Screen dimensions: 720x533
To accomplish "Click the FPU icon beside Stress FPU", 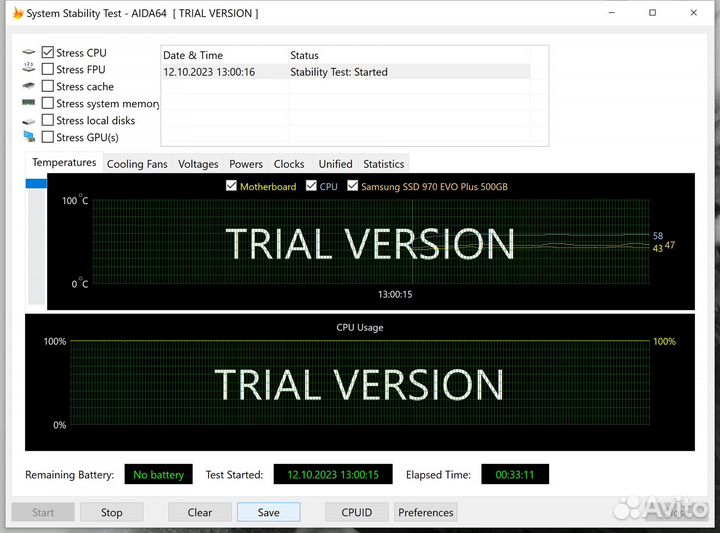I will 28,67.
